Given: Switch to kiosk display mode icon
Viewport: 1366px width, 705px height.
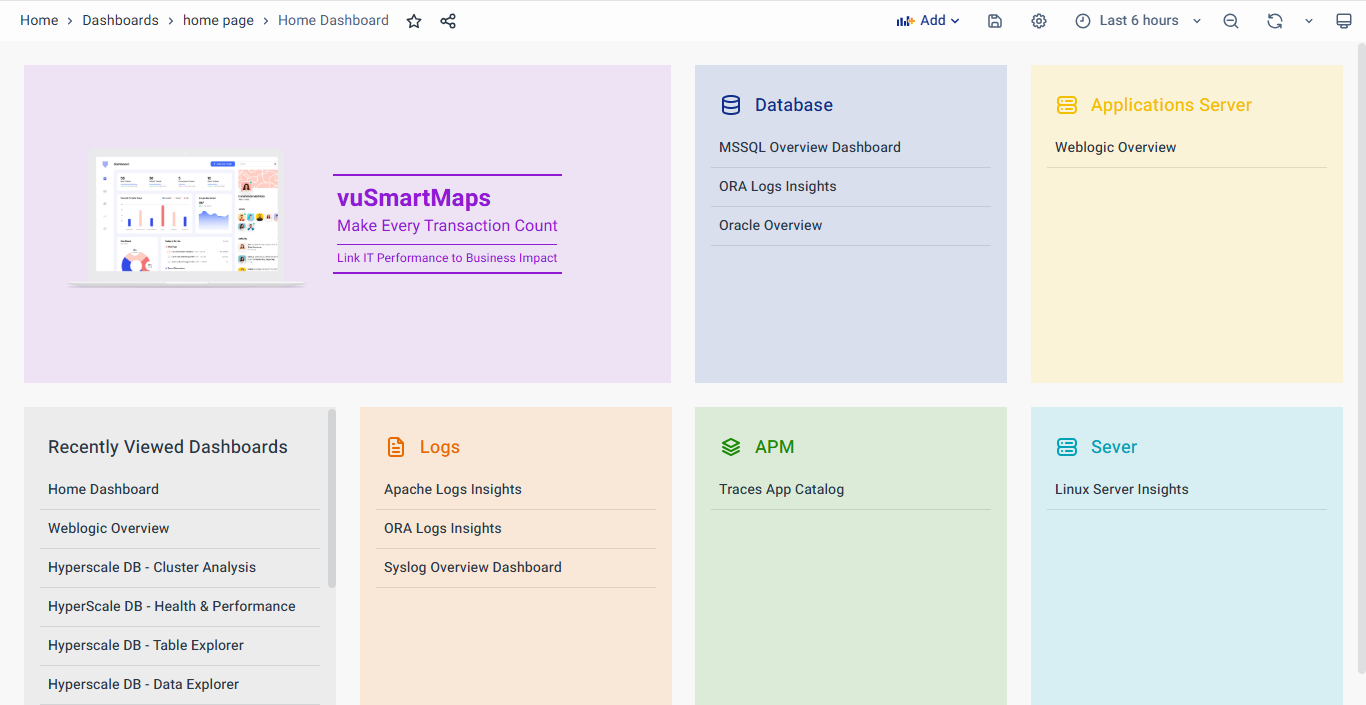Looking at the screenshot, I should 1344,21.
